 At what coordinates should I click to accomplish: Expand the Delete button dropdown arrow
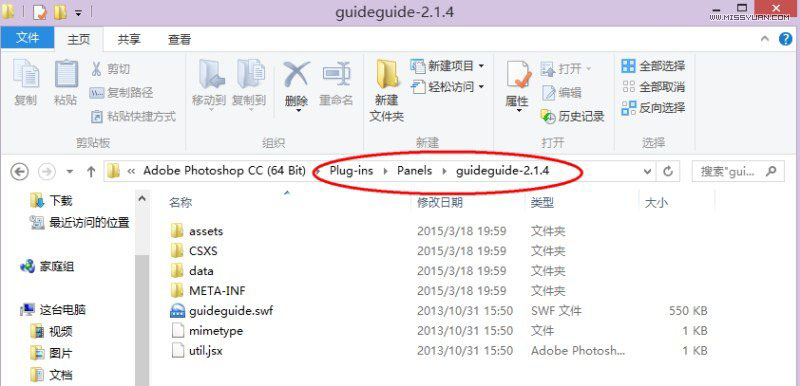tap(297, 111)
